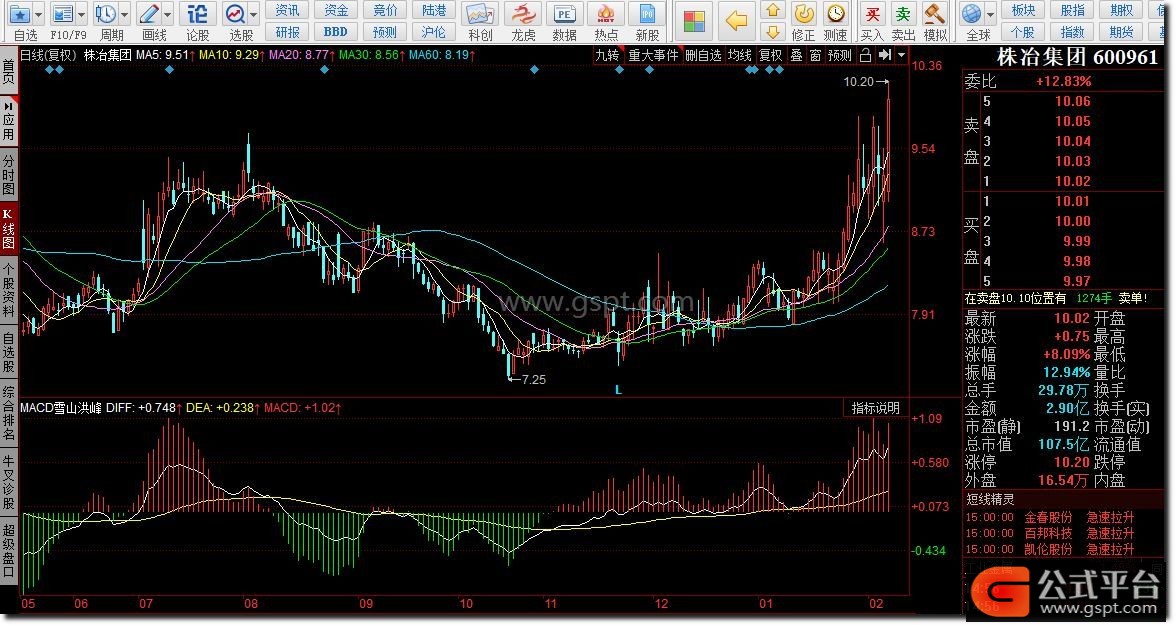Toggle the 窗 window option
The image size is (1176, 625).
815,56
